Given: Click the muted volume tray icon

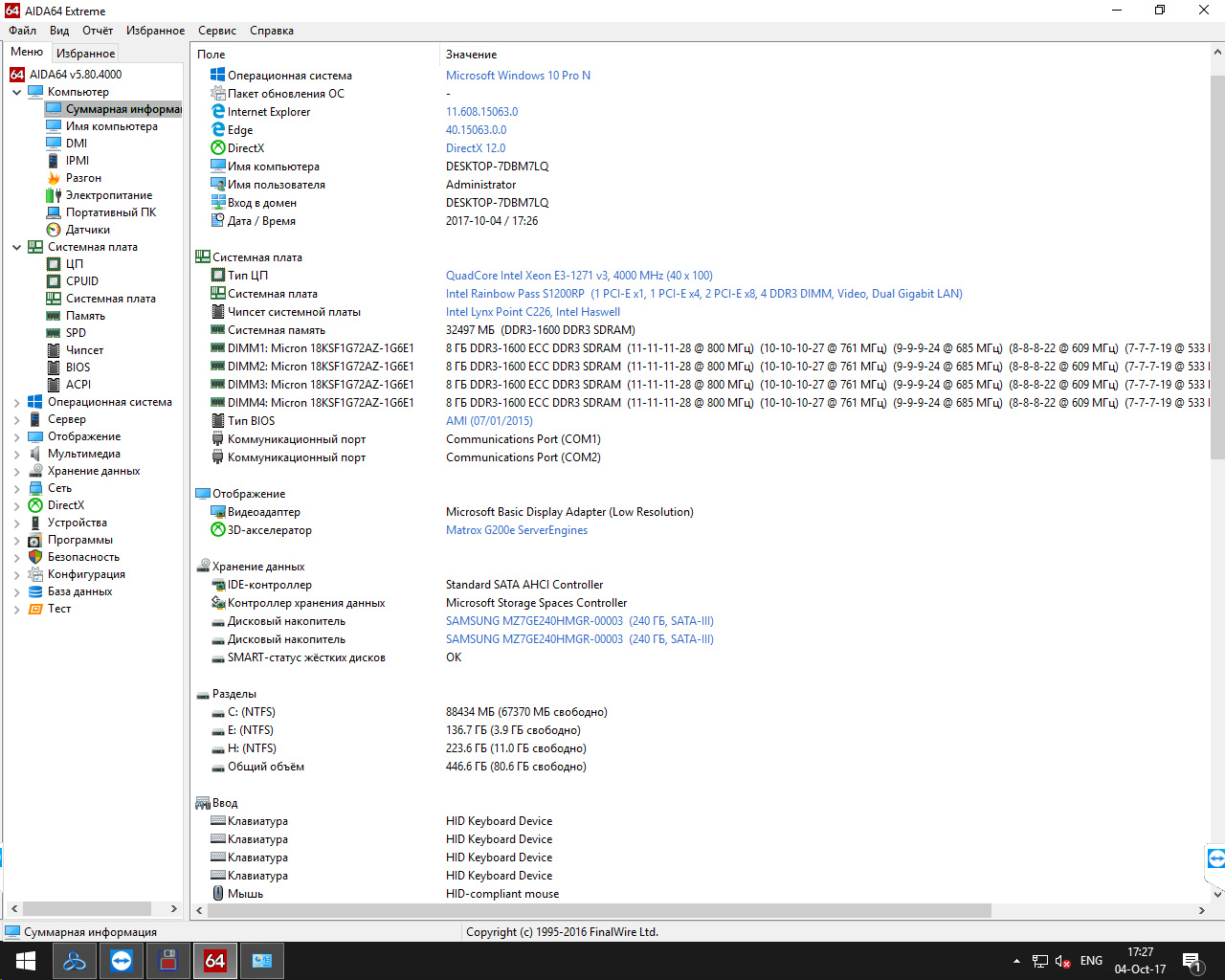Looking at the screenshot, I should [x=1063, y=961].
